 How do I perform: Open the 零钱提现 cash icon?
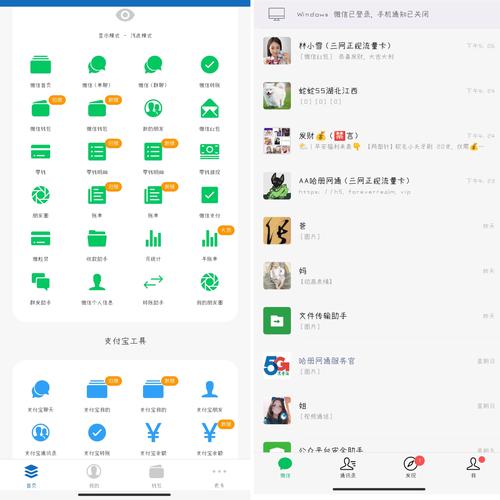209,152
